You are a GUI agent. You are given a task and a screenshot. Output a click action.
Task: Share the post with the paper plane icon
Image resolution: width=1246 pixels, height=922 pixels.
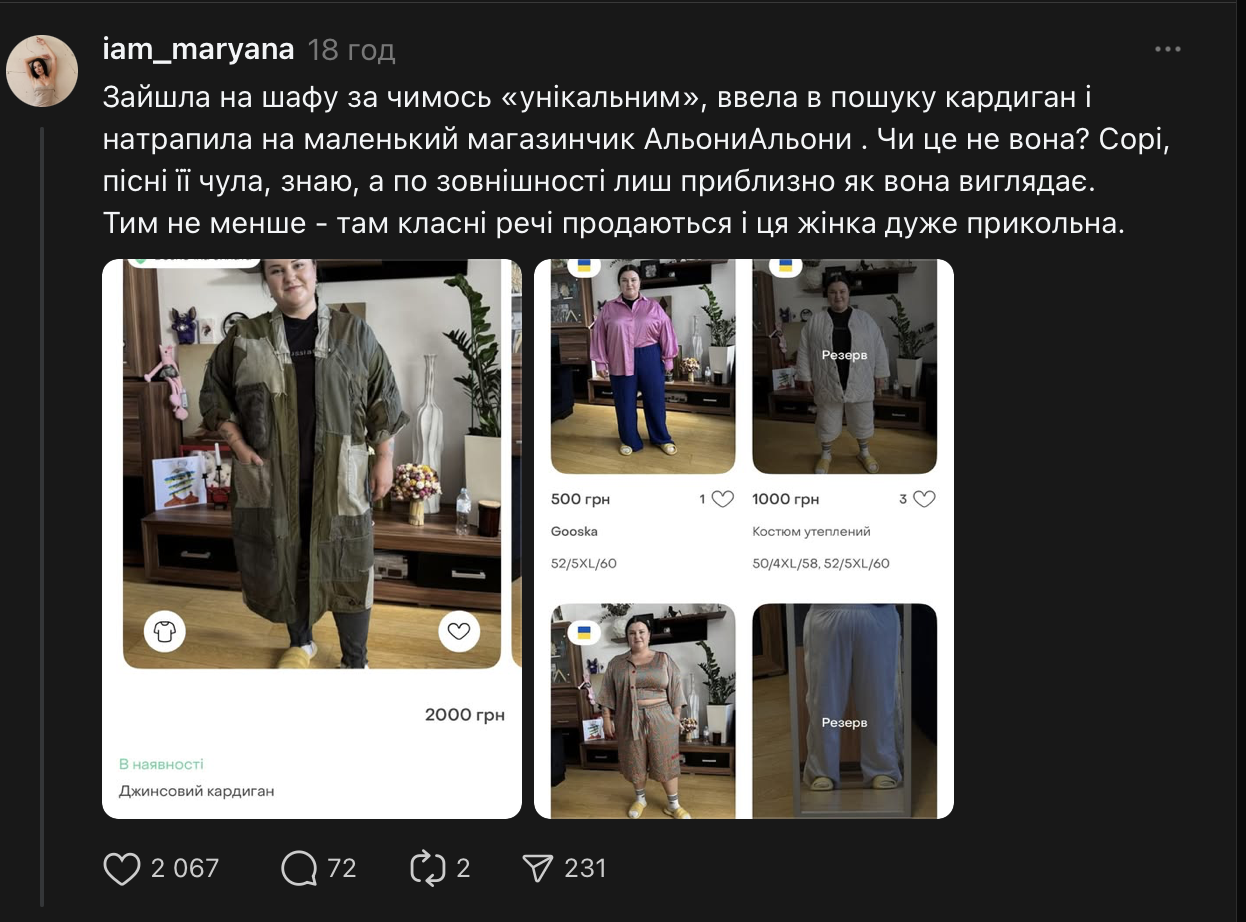[x=538, y=867]
